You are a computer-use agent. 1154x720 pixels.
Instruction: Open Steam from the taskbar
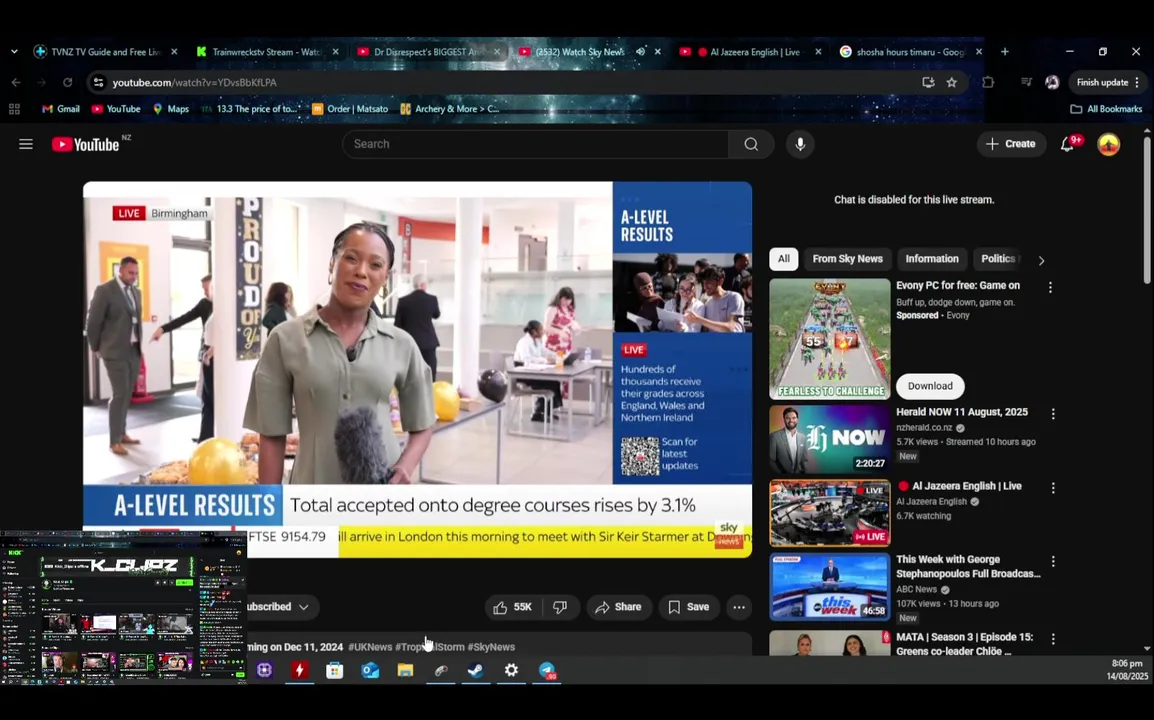(475, 670)
